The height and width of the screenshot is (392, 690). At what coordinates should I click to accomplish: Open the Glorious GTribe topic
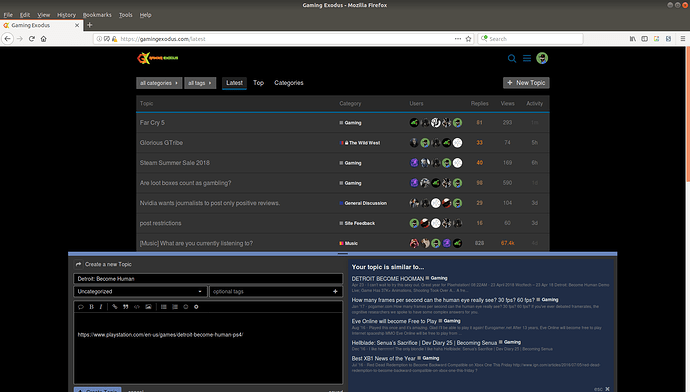pyautogui.click(x=161, y=143)
